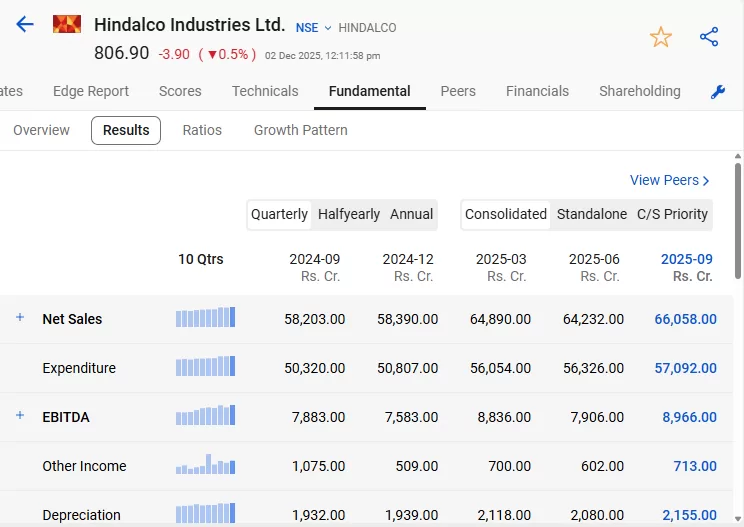This screenshot has height=527, width=744.
Task: Select Quarterly period view
Action: (x=279, y=214)
